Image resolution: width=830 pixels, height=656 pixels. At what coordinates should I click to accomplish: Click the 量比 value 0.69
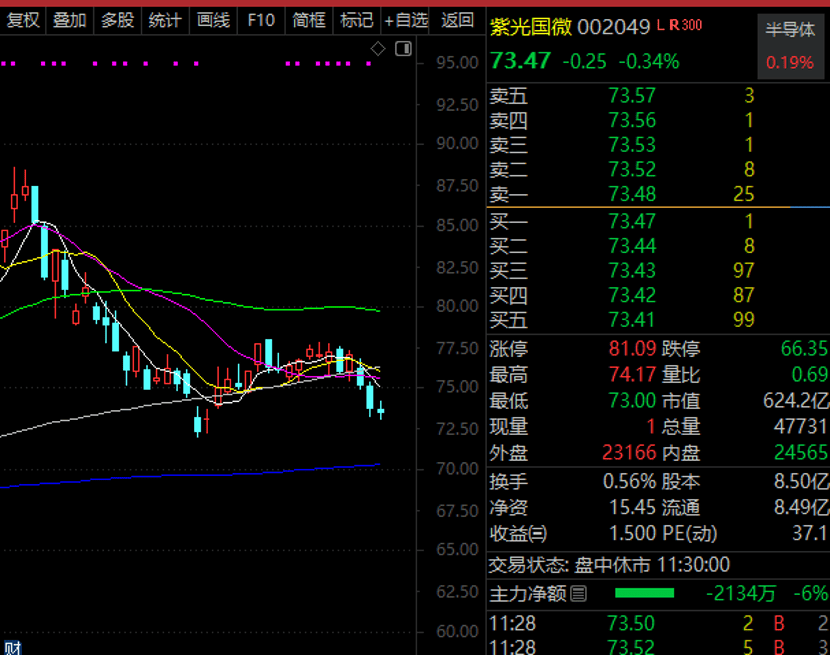810,374
